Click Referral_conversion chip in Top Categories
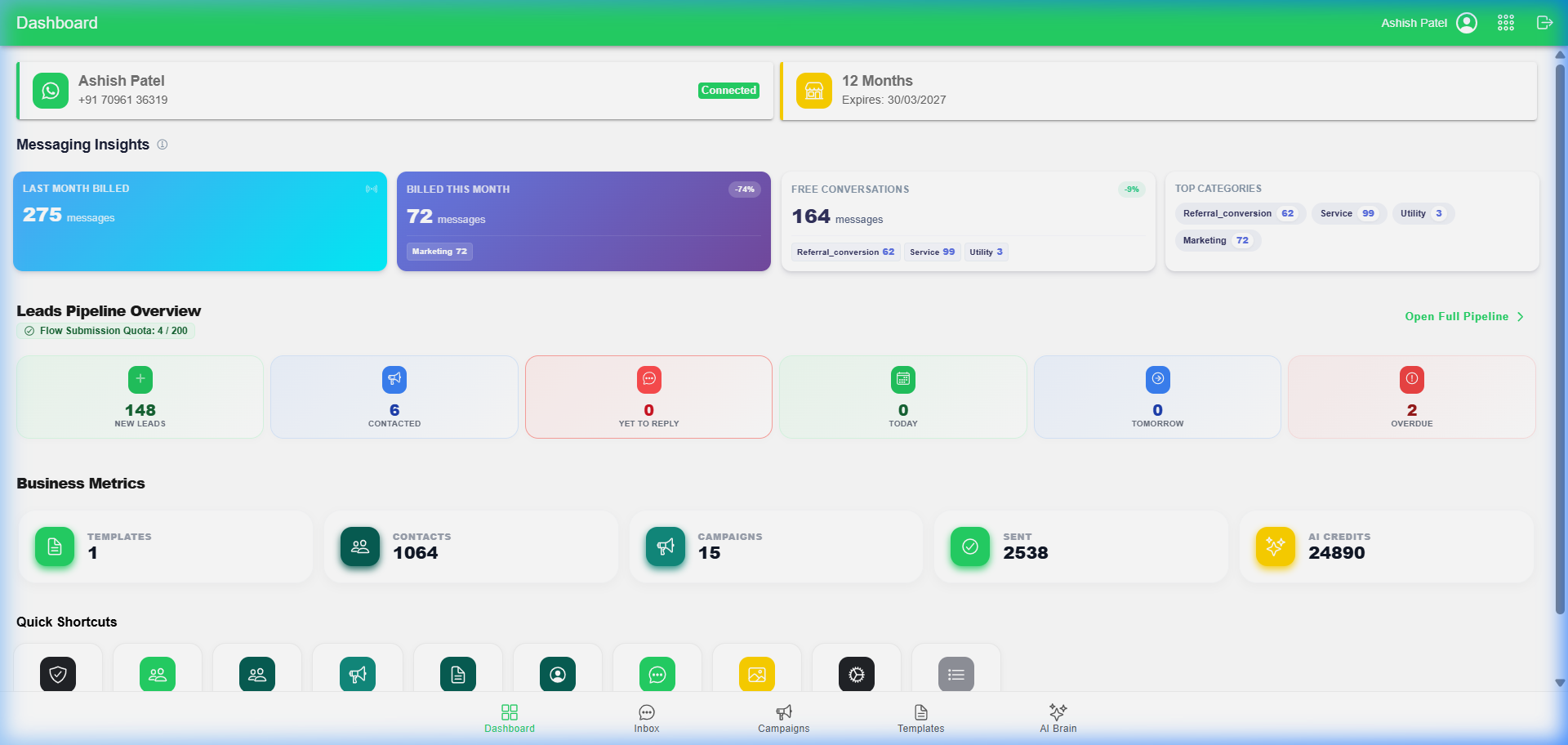1568x745 pixels. pos(1241,213)
